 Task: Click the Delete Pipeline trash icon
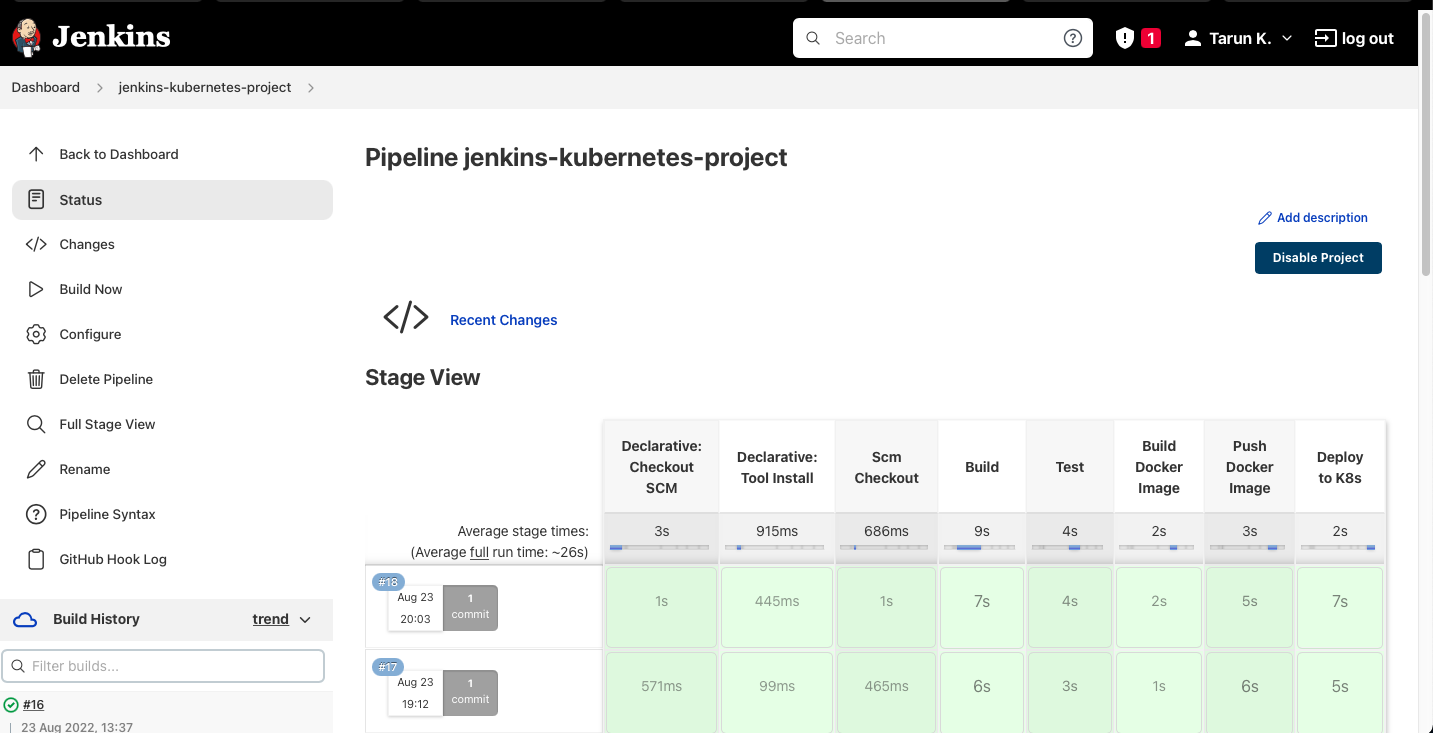[x=35, y=379]
